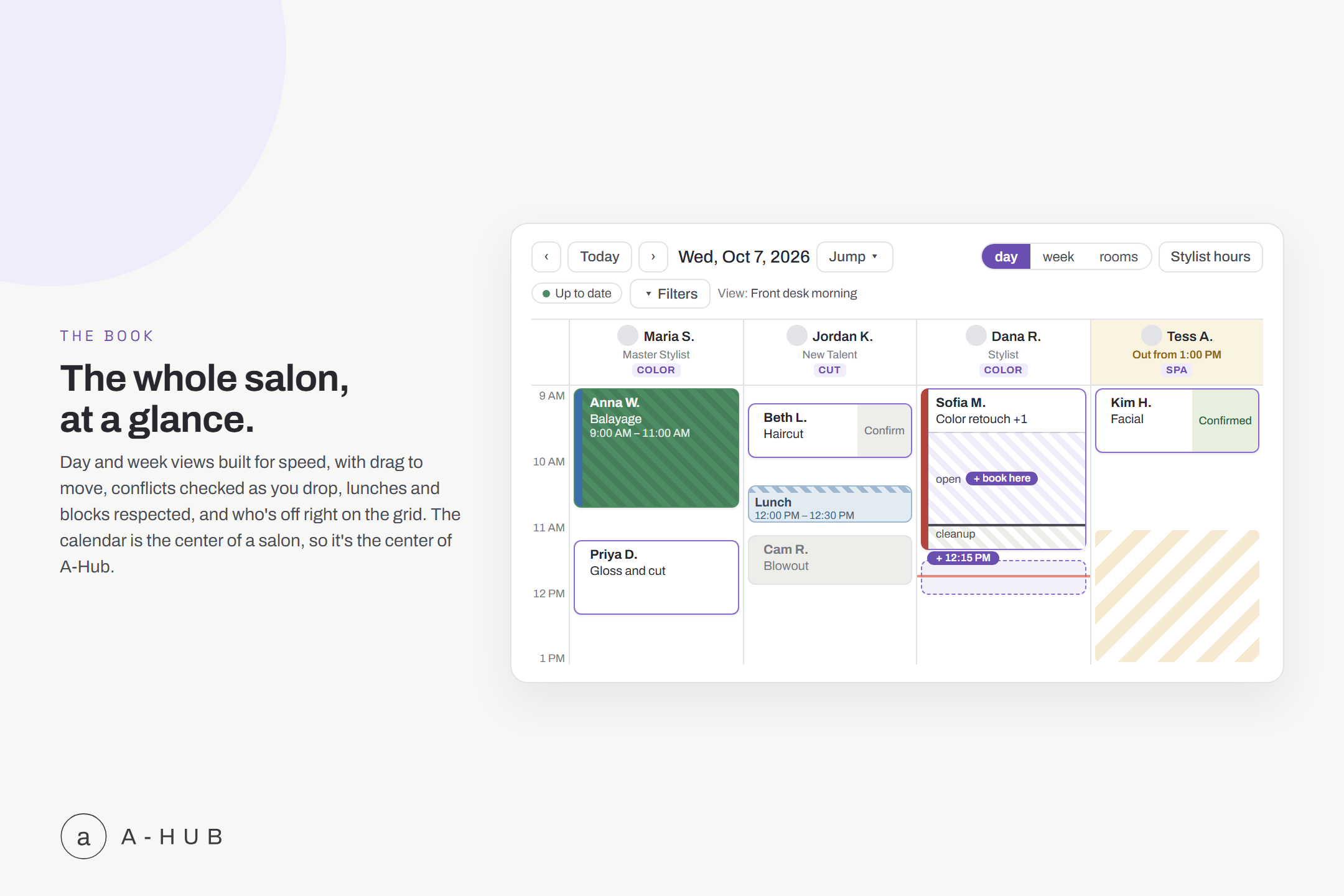Open Stylist hours

[1210, 257]
